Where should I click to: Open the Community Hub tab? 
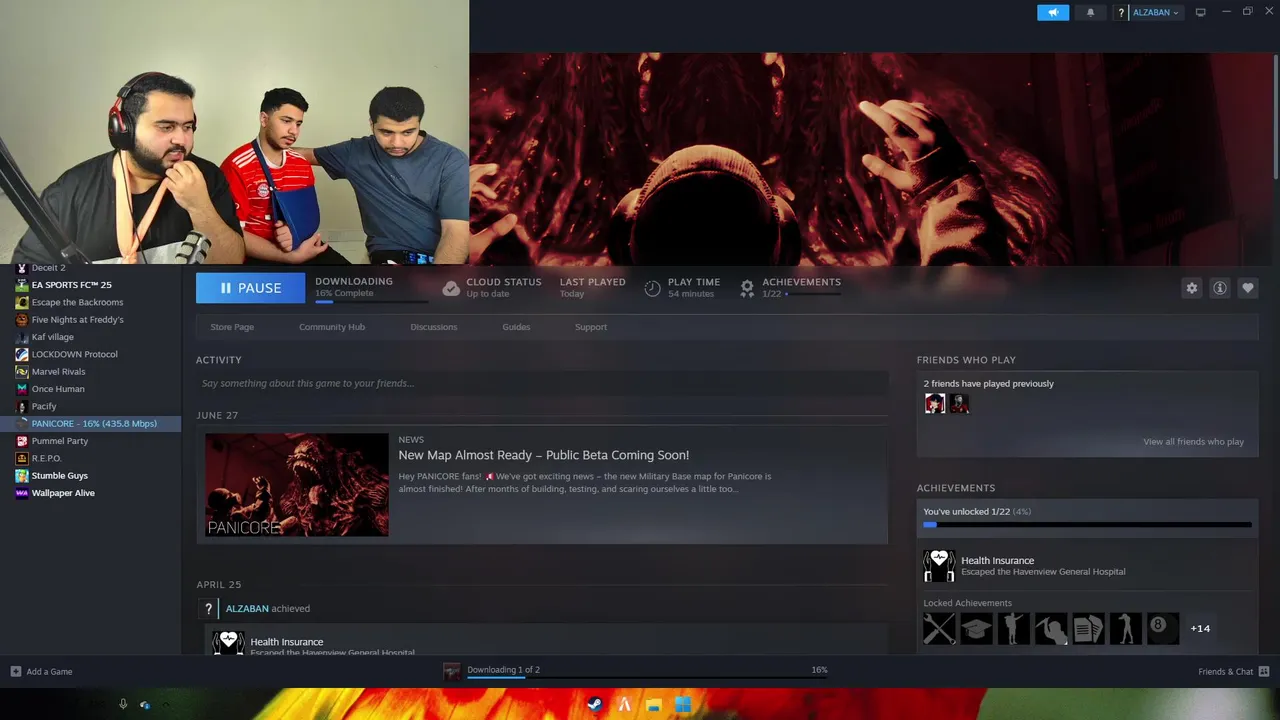[332, 327]
